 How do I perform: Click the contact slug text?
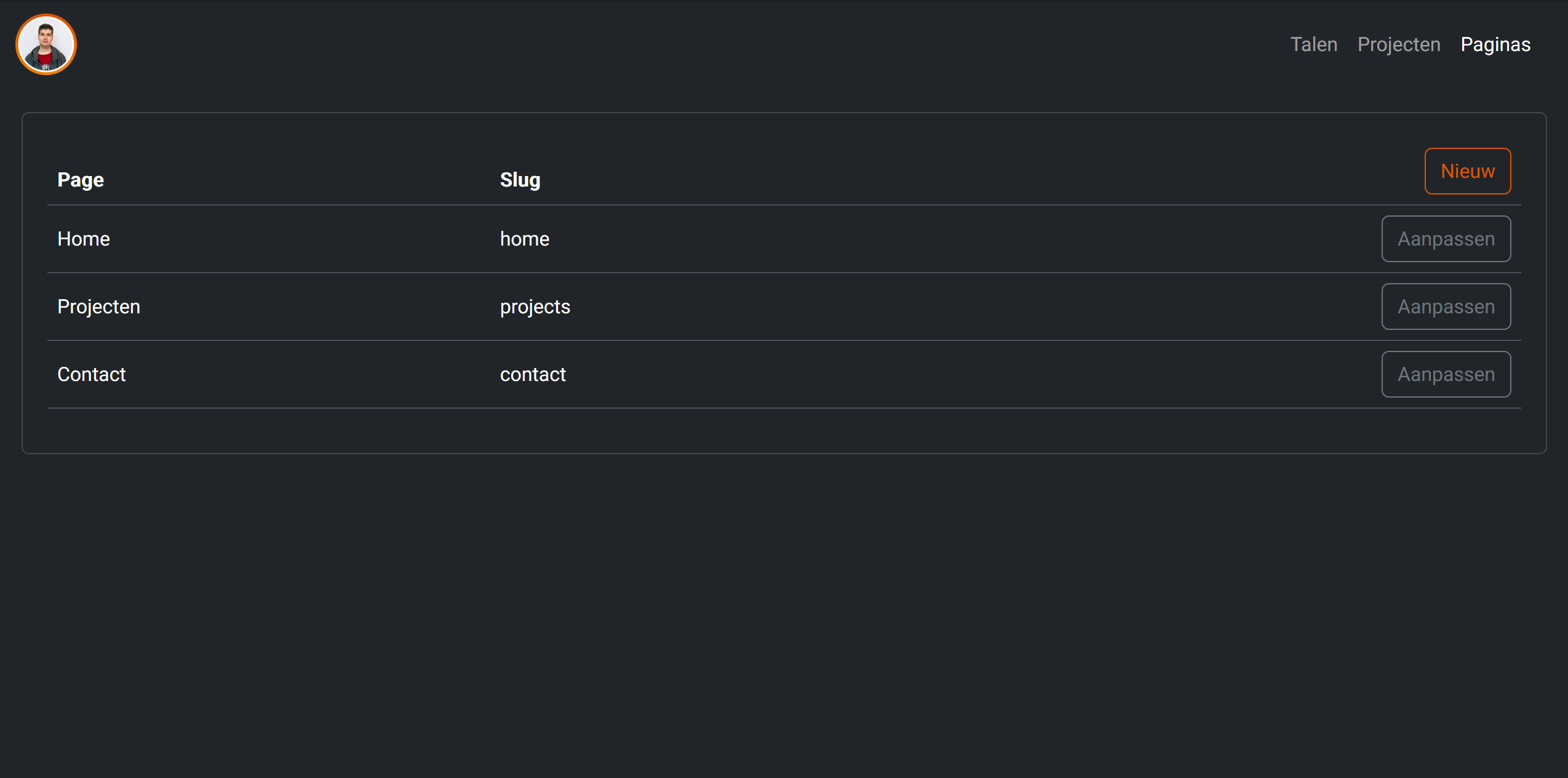pos(533,374)
